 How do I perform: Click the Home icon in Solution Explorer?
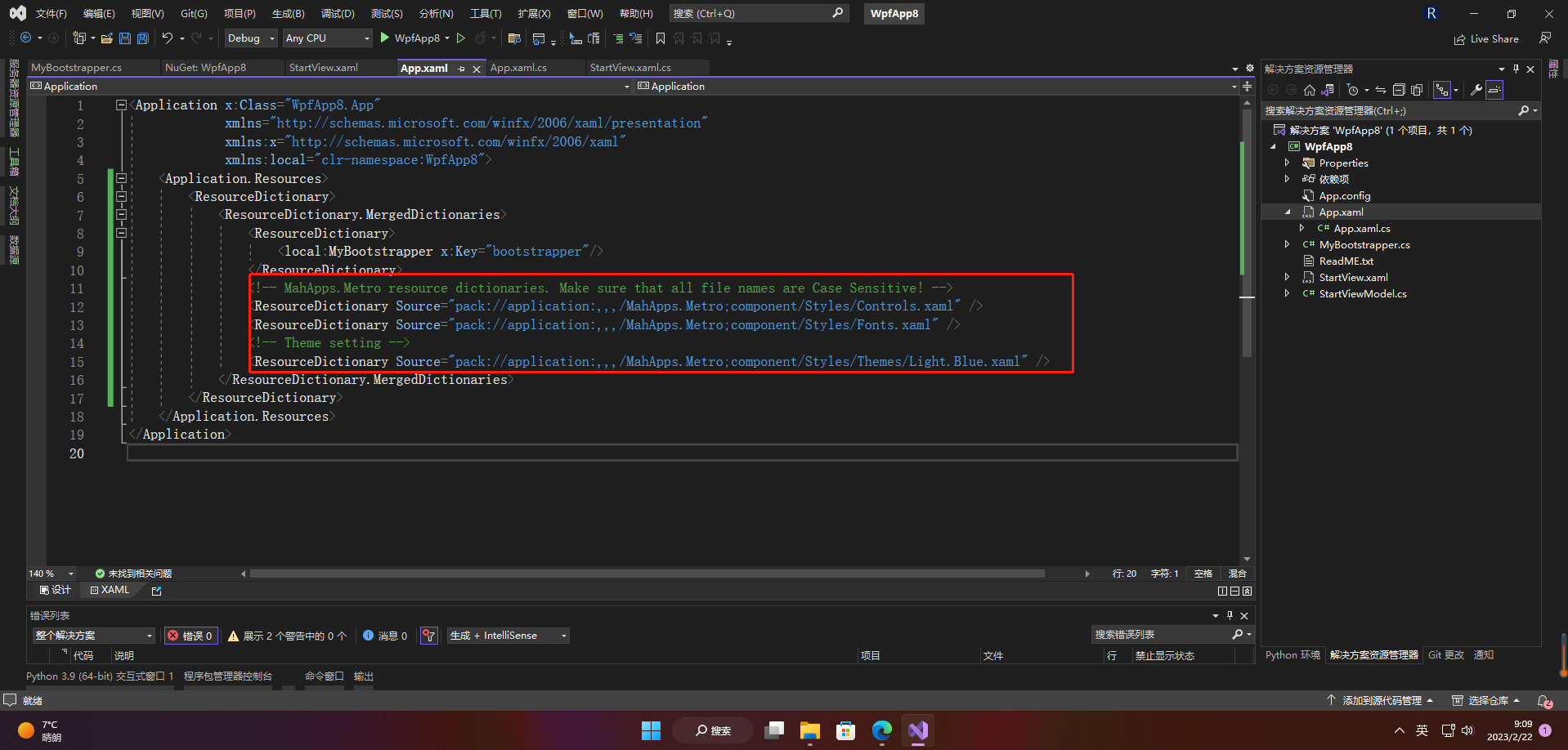1310,90
